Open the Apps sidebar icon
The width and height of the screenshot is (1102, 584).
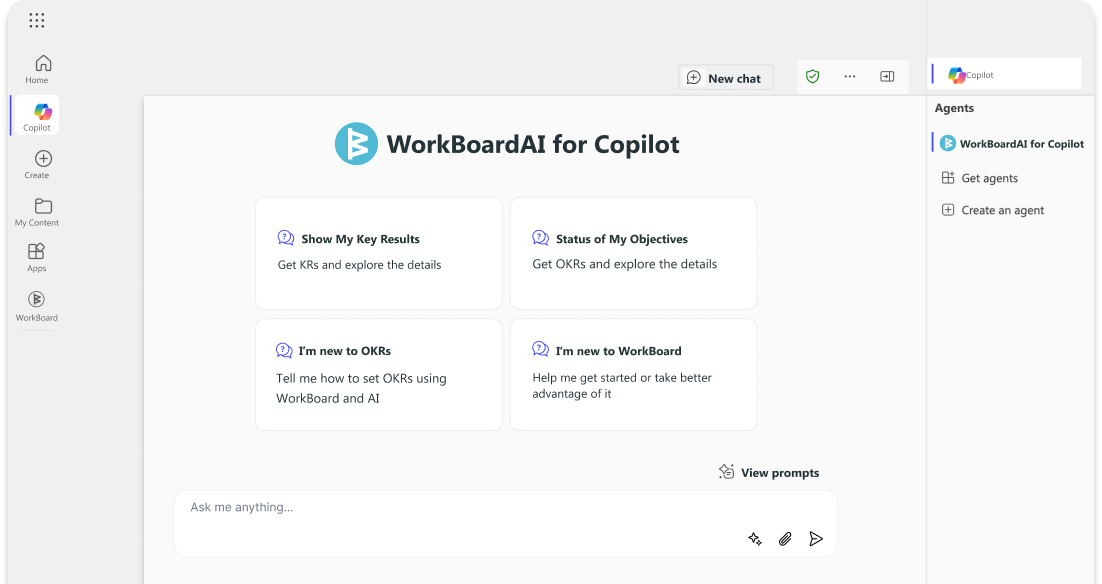click(37, 257)
